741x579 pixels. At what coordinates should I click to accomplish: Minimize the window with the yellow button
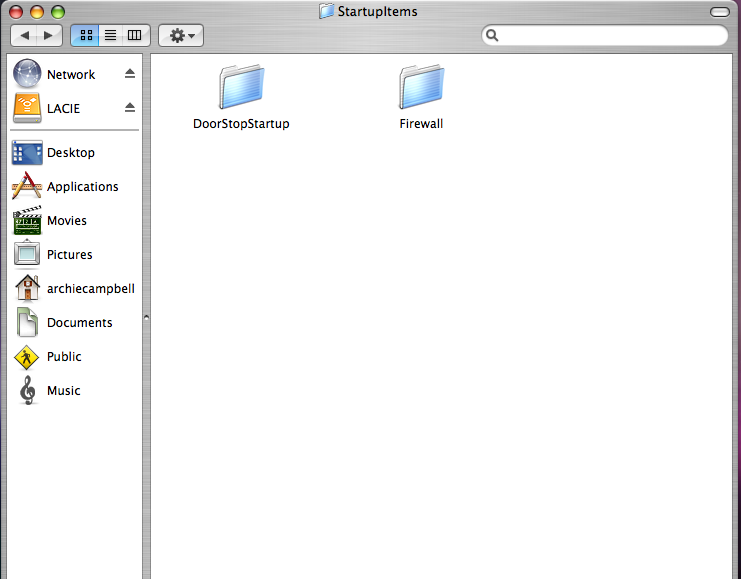point(37,12)
